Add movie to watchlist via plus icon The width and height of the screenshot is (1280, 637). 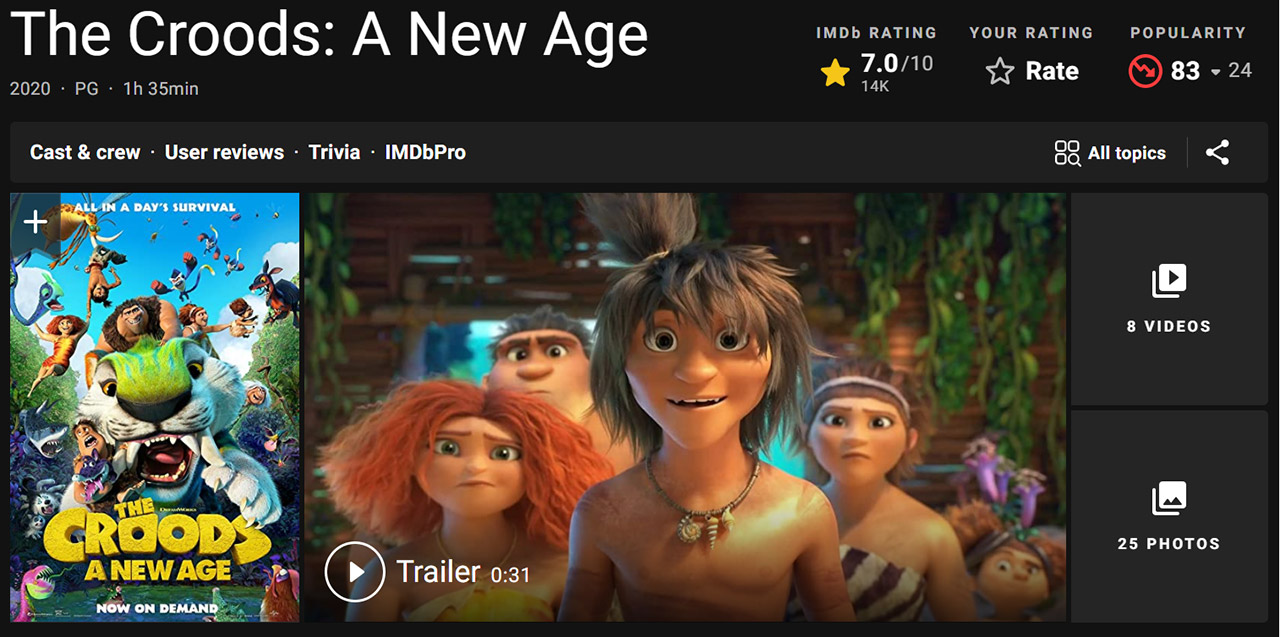(35, 222)
